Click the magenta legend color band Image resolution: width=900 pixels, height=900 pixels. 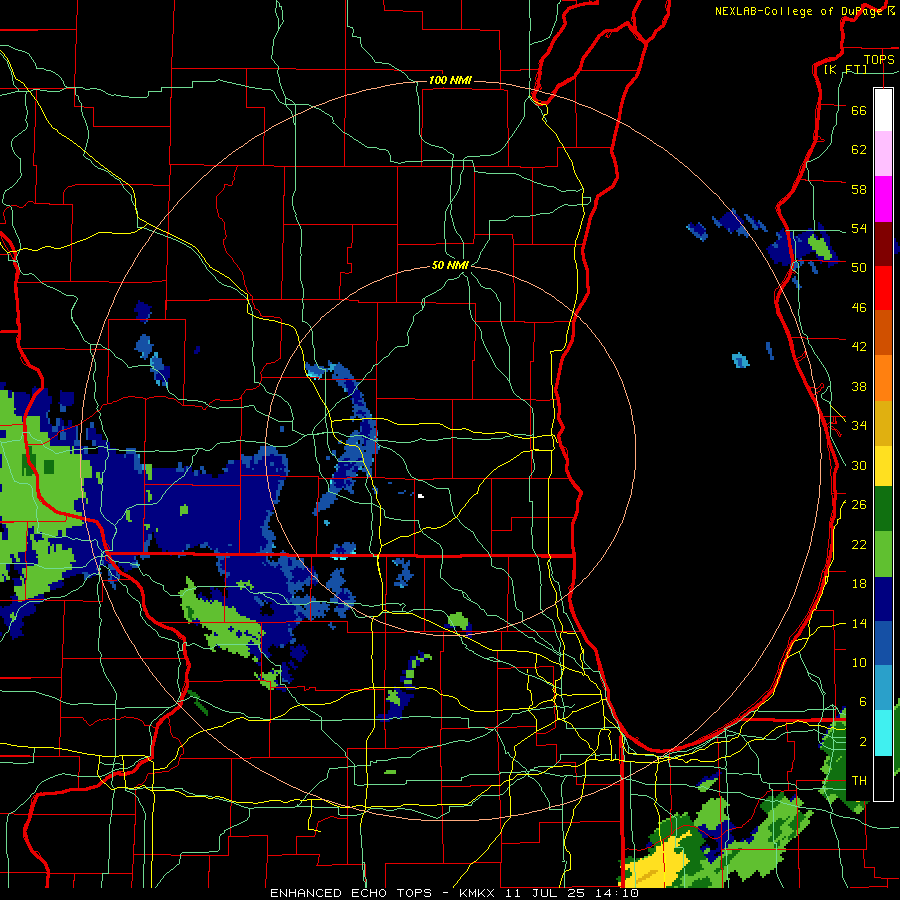[x=883, y=199]
